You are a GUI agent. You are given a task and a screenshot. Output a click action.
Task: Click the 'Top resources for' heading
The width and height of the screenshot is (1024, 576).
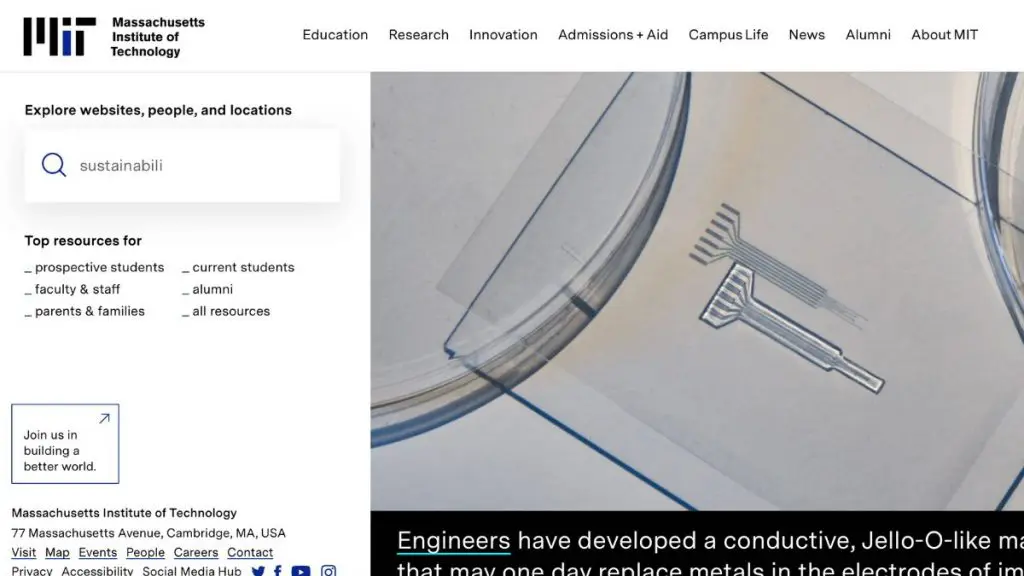(x=83, y=240)
